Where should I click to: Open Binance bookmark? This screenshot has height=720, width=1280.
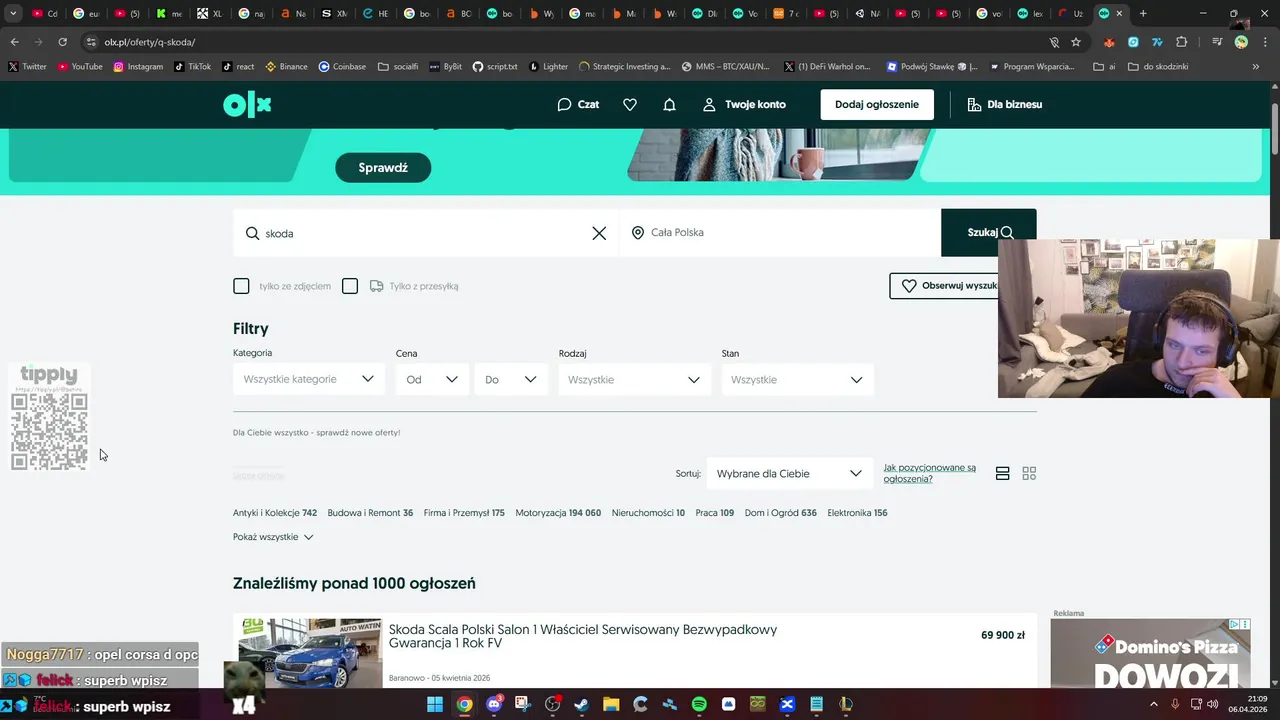[286, 67]
